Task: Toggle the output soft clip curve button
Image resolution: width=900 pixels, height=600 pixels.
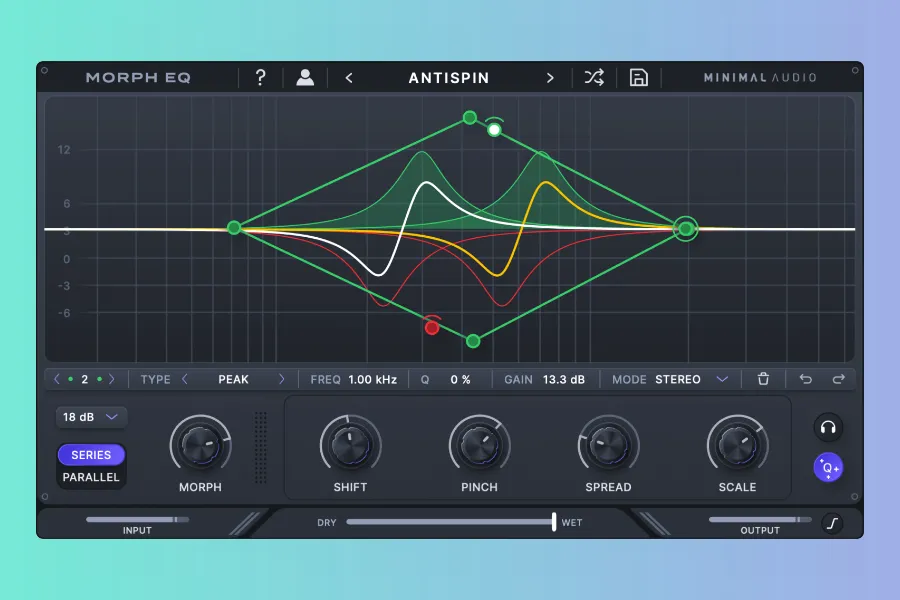Action: 832,523
